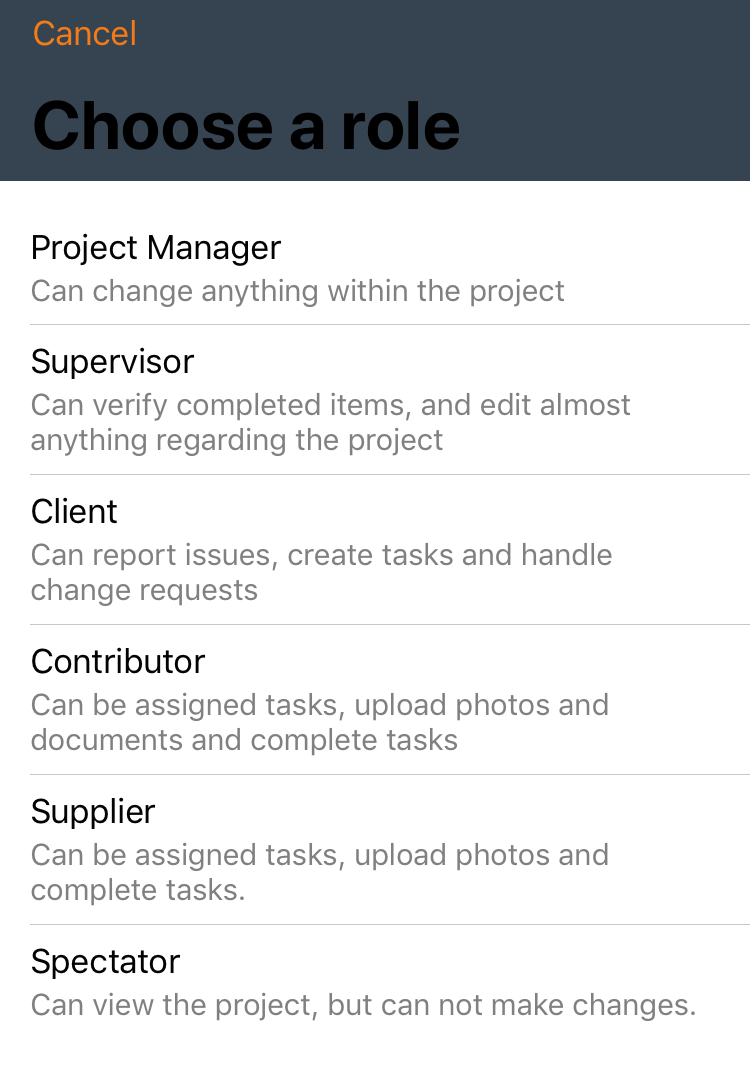The width and height of the screenshot is (750, 1073).
Task: Click divider line above Spectator role
Action: (x=390, y=925)
